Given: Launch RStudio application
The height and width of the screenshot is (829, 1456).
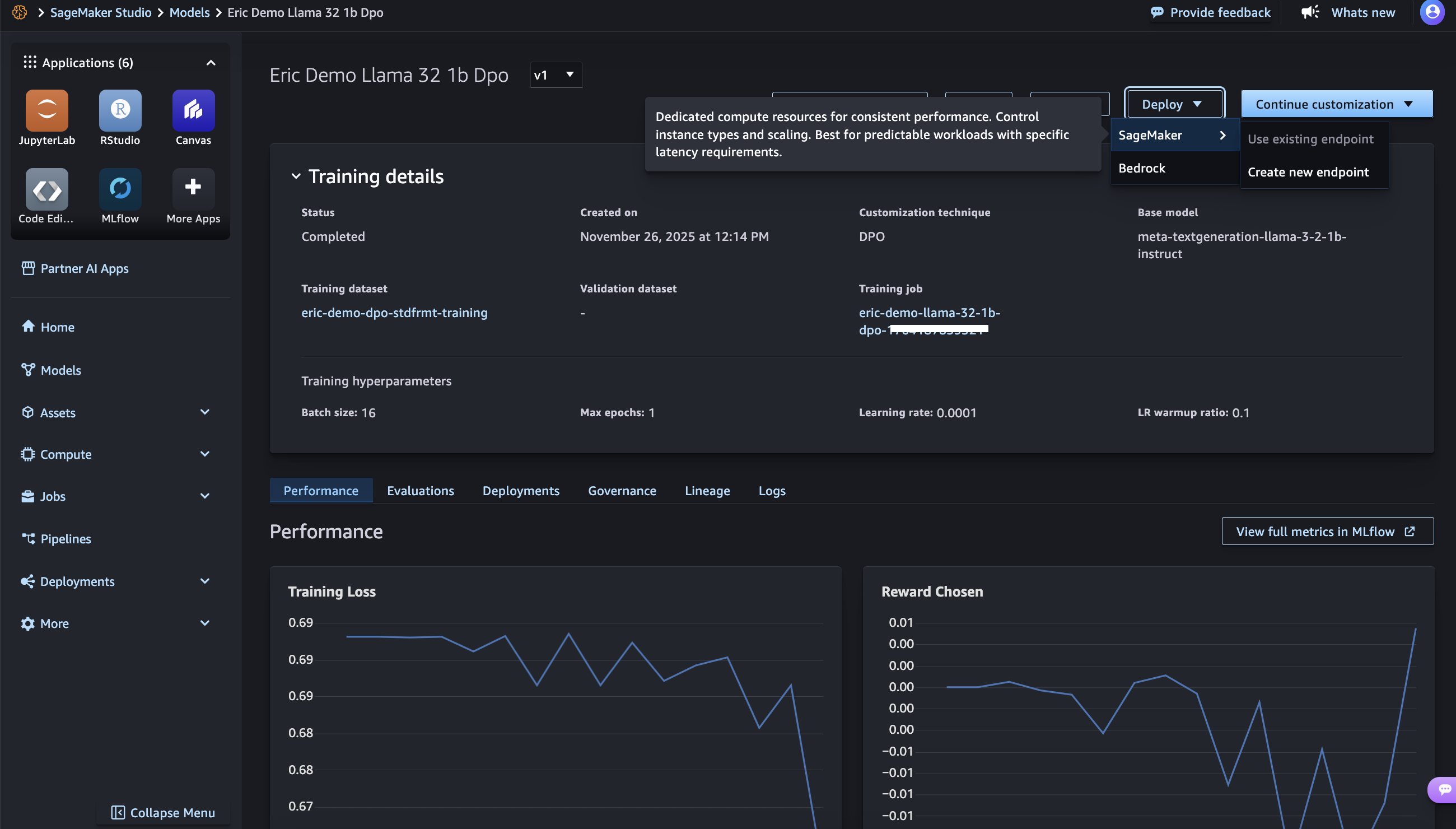Looking at the screenshot, I should click(120, 110).
